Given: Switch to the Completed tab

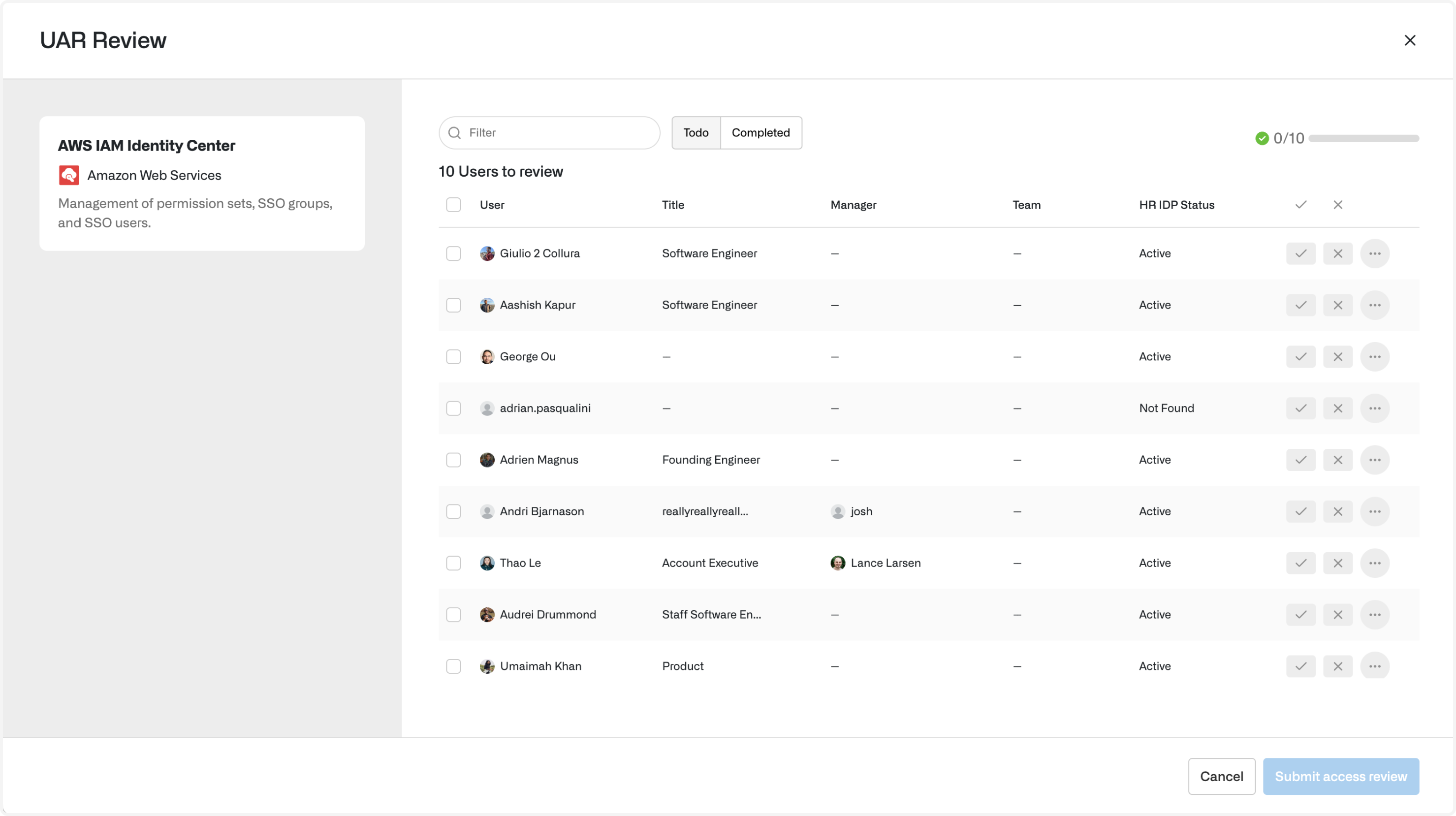Looking at the screenshot, I should click(x=760, y=133).
